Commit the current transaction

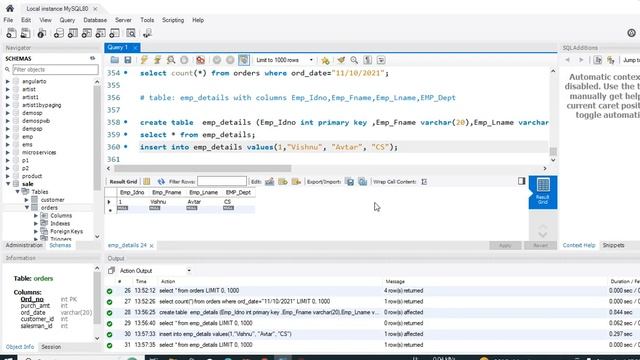coord(217,60)
